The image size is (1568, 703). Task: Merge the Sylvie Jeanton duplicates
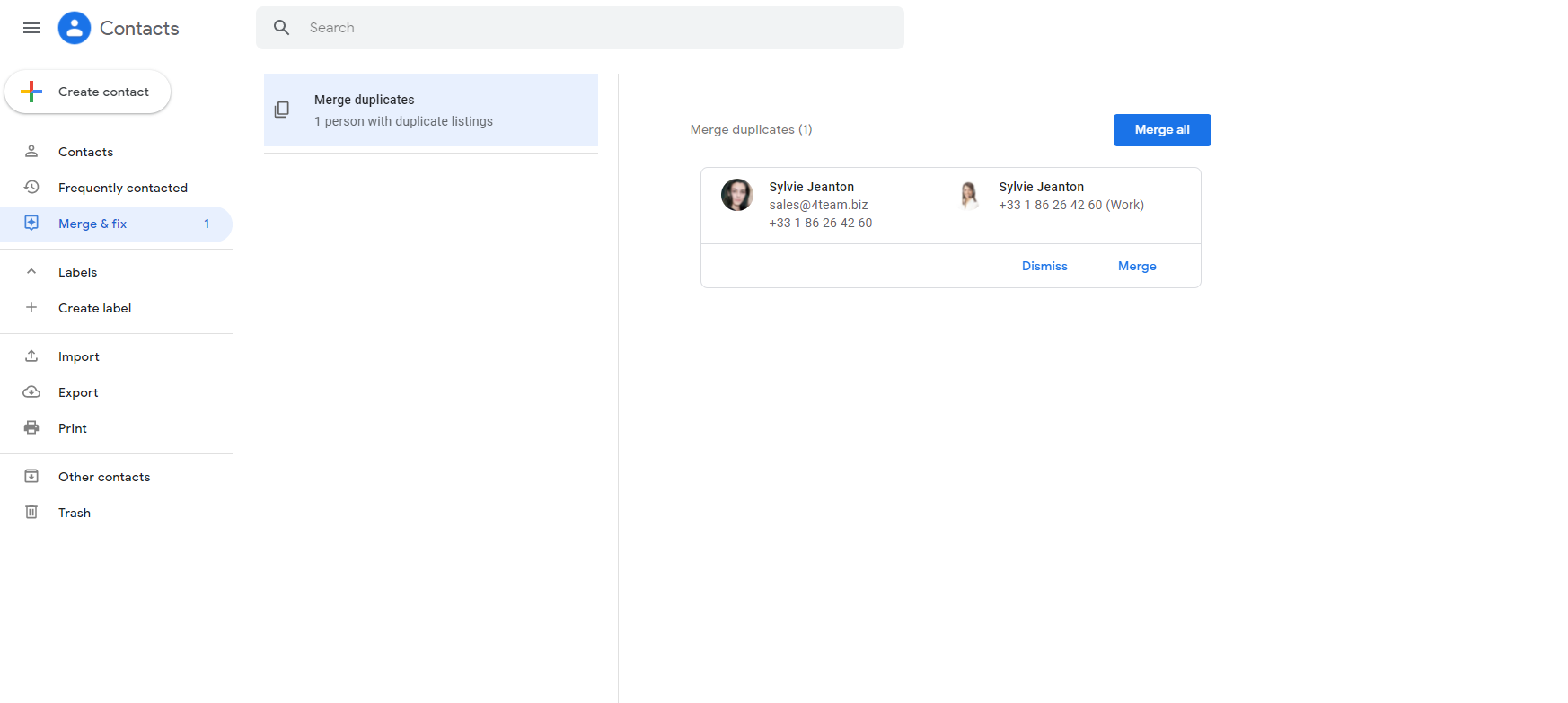[x=1137, y=266]
